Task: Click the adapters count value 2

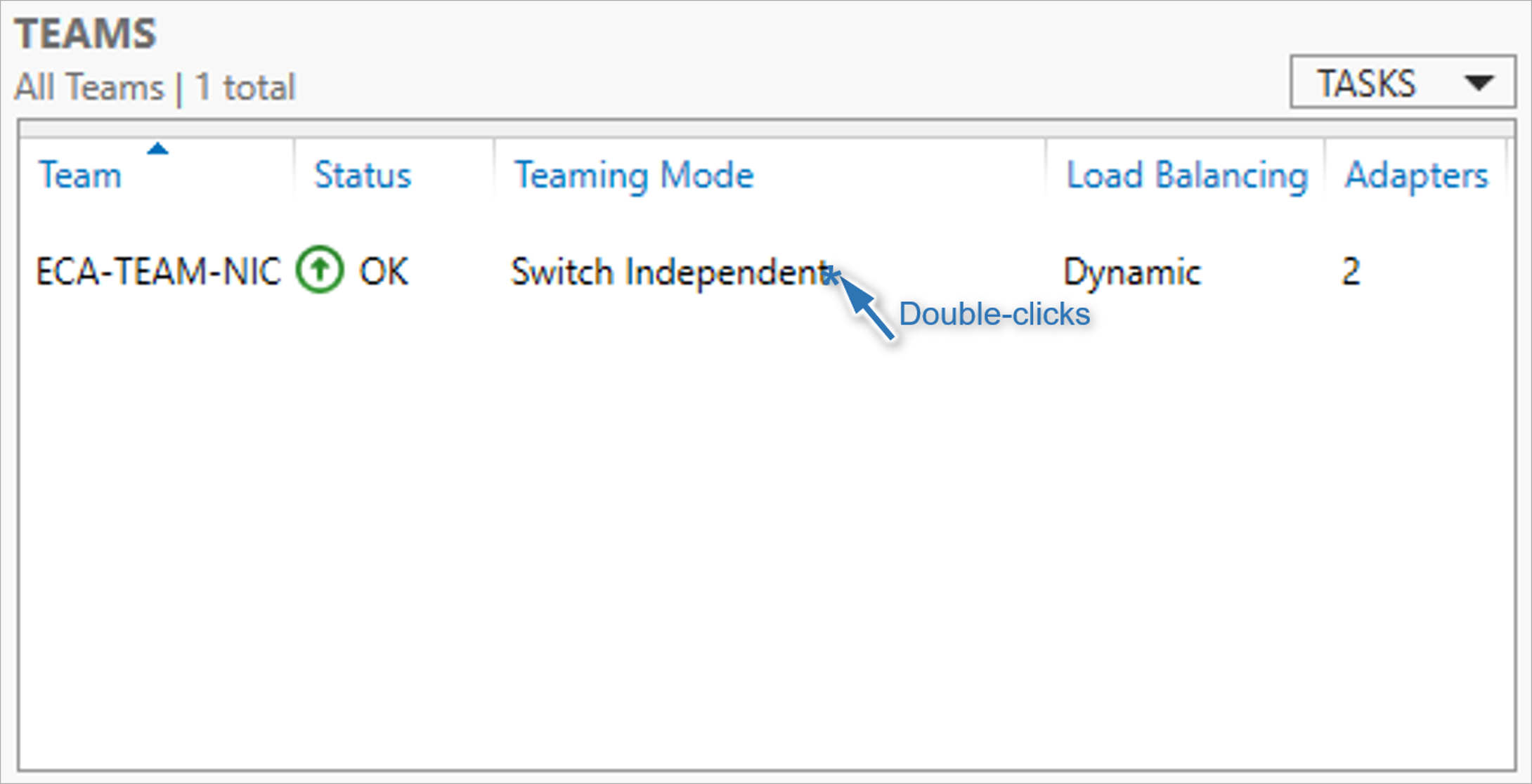Action: pyautogui.click(x=1350, y=271)
